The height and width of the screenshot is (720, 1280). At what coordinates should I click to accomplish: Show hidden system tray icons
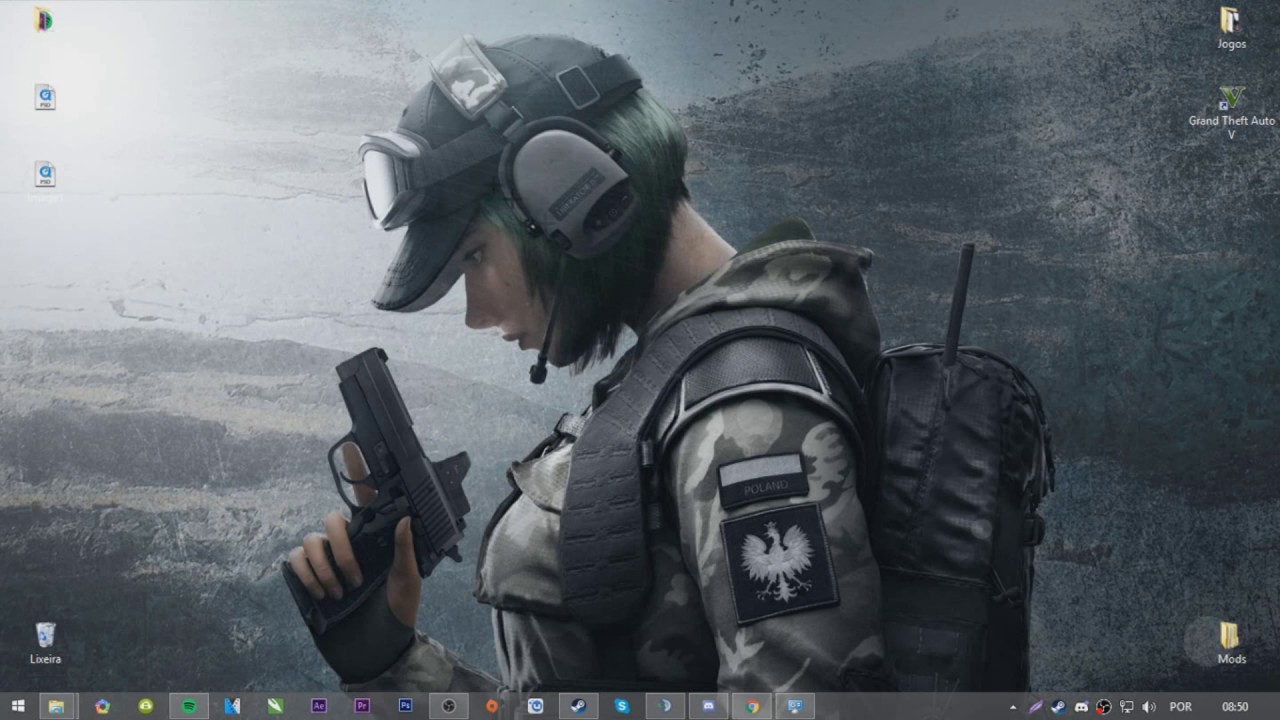(1013, 707)
